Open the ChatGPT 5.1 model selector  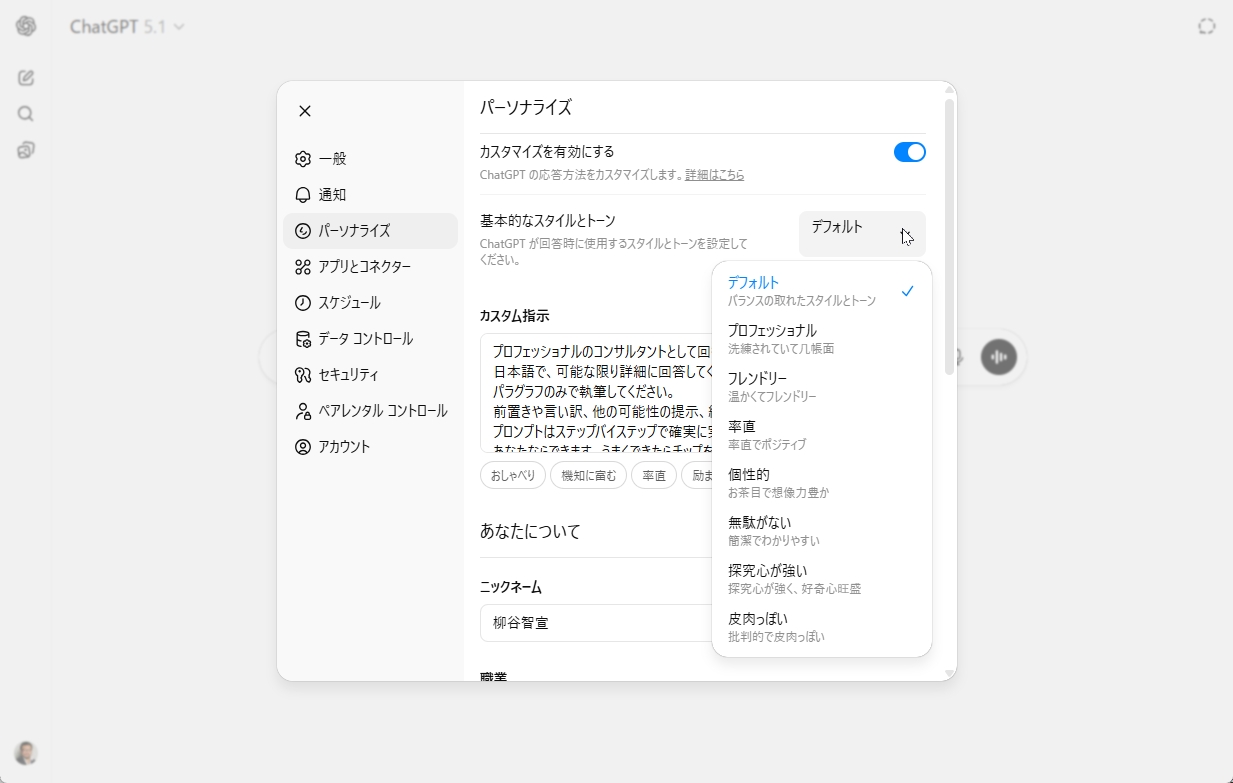tap(128, 27)
